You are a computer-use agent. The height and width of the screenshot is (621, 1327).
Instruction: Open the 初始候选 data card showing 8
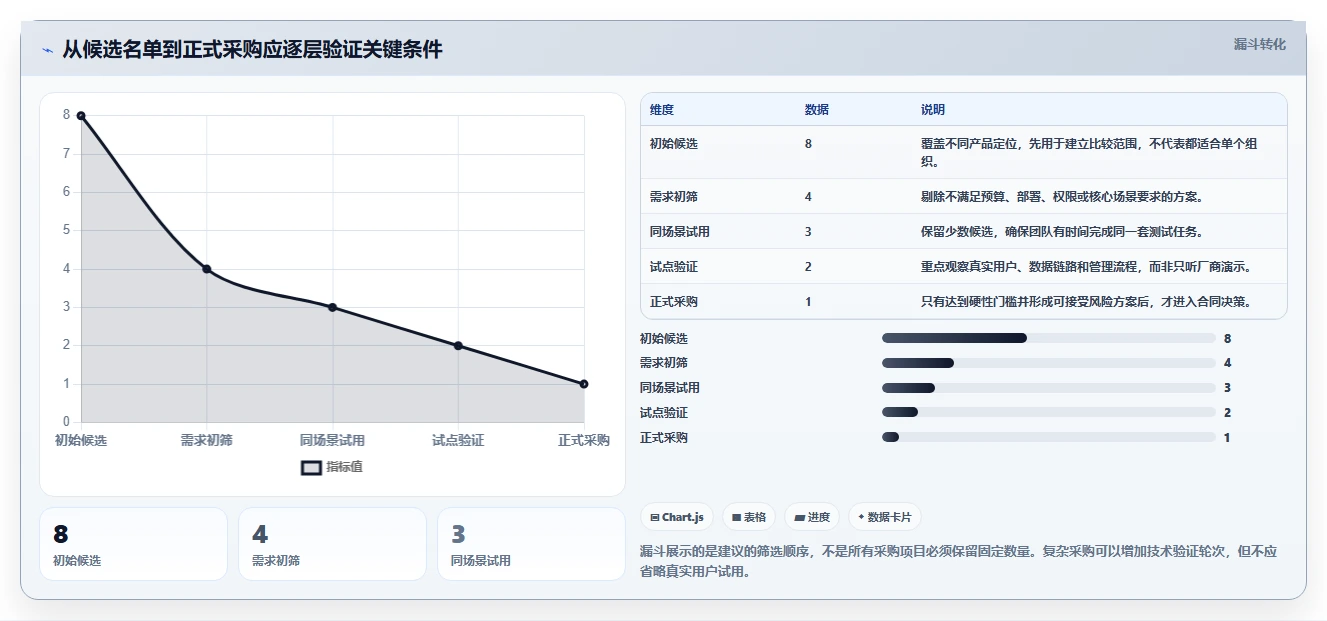point(133,544)
